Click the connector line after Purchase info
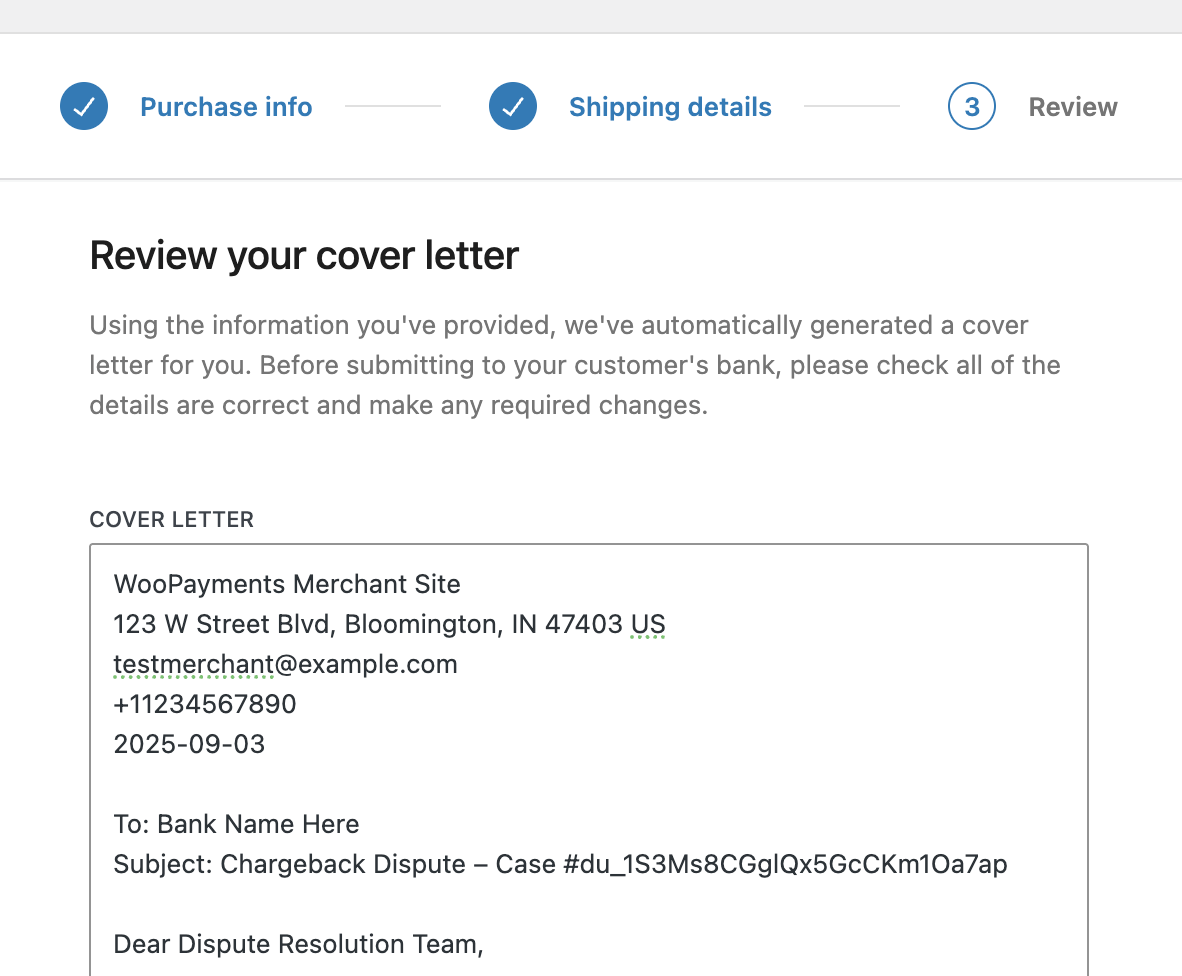The width and height of the screenshot is (1182, 976). 393,106
